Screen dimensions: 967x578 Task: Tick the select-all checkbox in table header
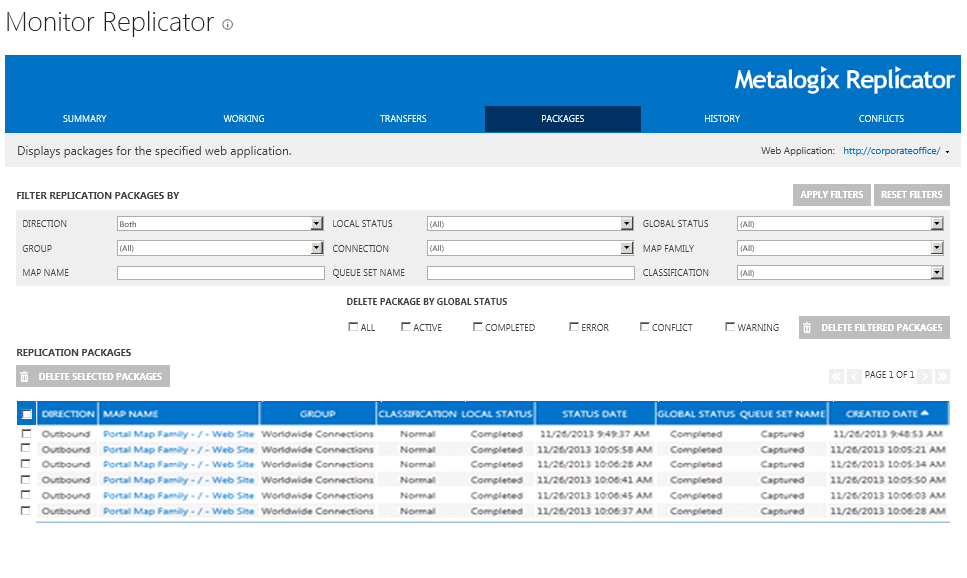(27, 414)
